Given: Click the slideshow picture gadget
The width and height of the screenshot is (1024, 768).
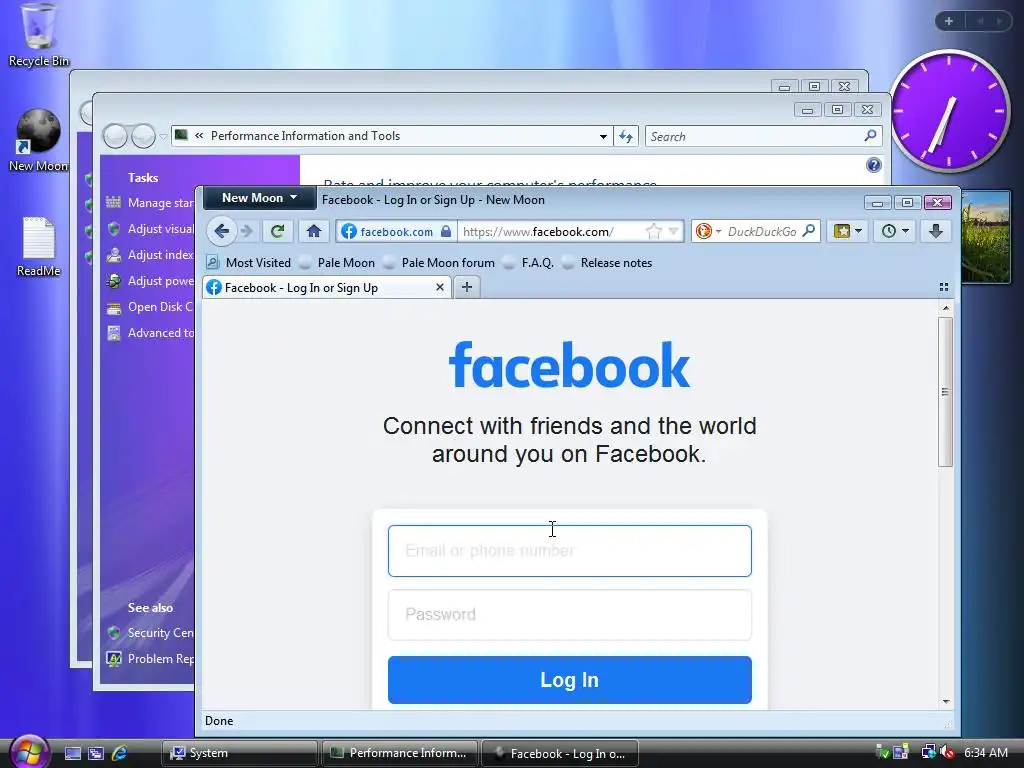Looking at the screenshot, I should (985, 236).
